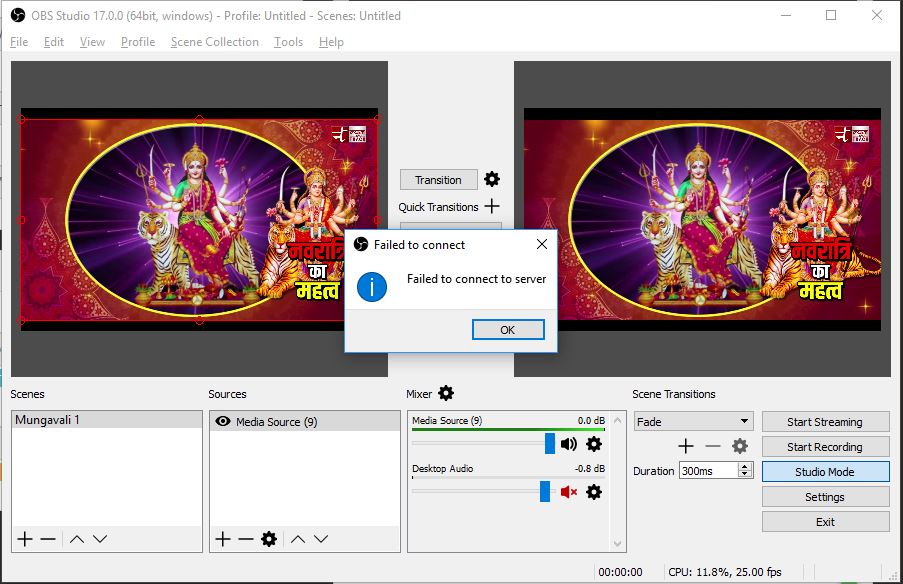Image resolution: width=903 pixels, height=584 pixels.
Task: Open the Edit menu
Action: coord(54,42)
